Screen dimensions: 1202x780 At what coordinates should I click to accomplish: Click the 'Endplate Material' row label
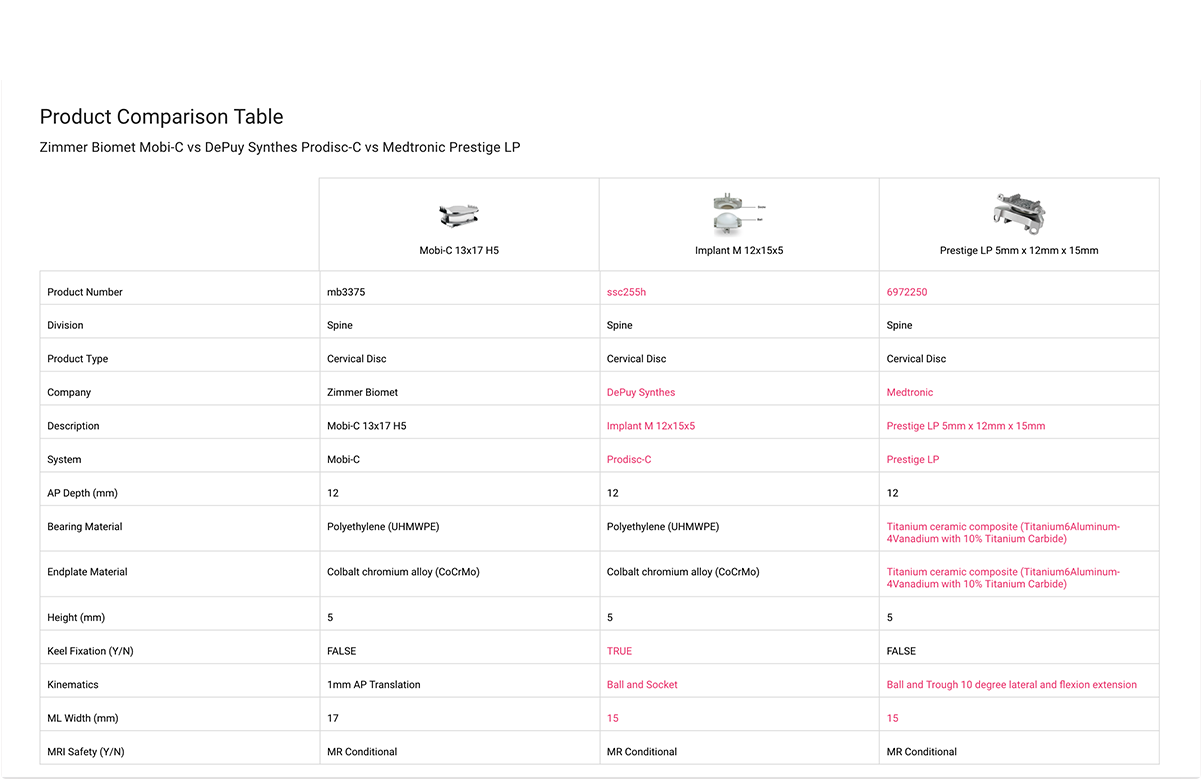click(87, 572)
